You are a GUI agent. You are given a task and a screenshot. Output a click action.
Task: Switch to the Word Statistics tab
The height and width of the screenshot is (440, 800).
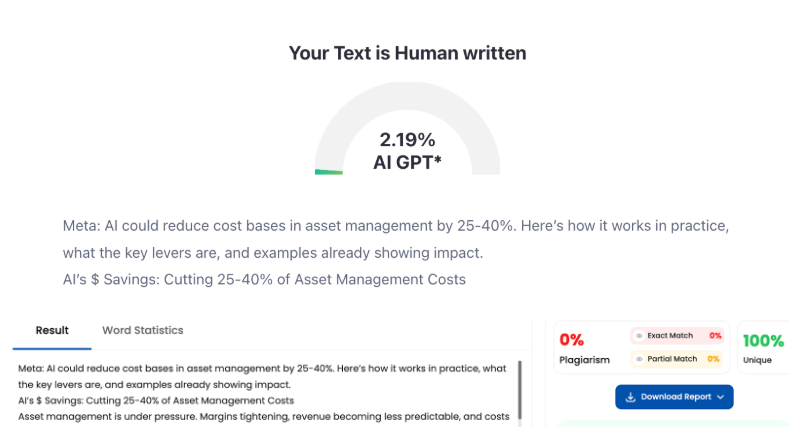click(x=142, y=330)
